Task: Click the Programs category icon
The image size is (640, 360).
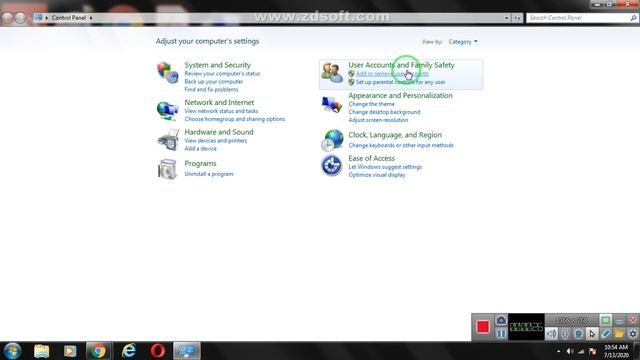Action: [x=168, y=169]
